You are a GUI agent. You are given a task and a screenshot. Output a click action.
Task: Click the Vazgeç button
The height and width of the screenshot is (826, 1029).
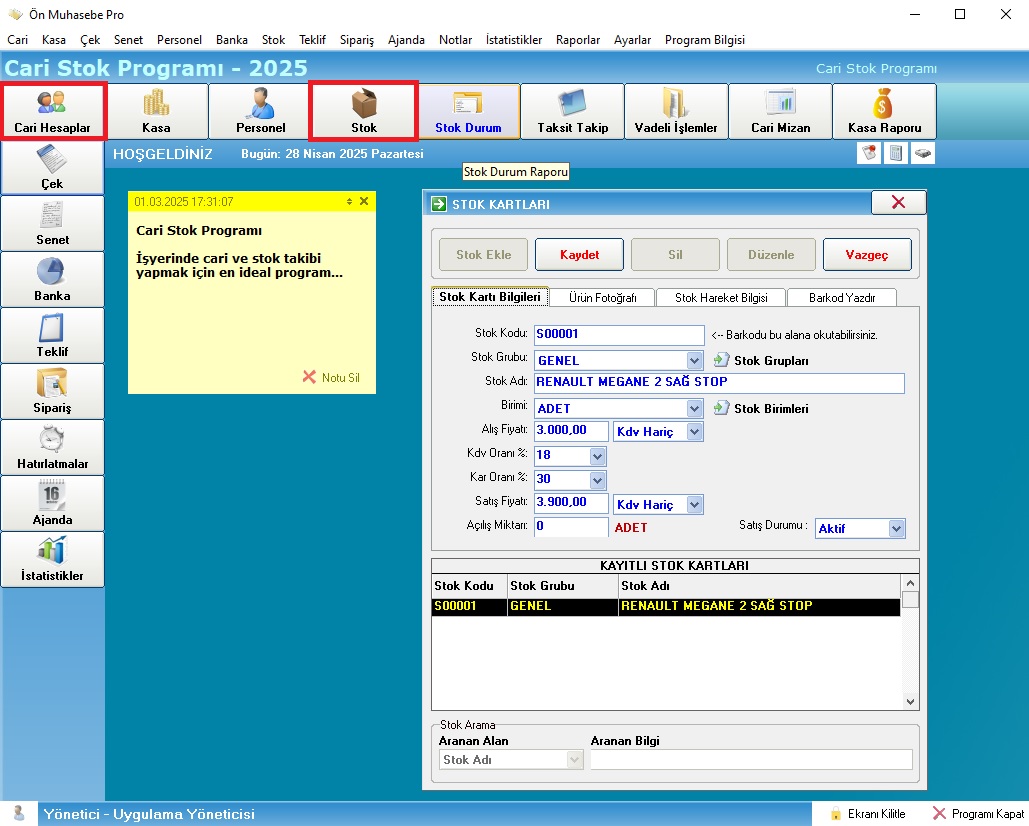tap(867, 255)
